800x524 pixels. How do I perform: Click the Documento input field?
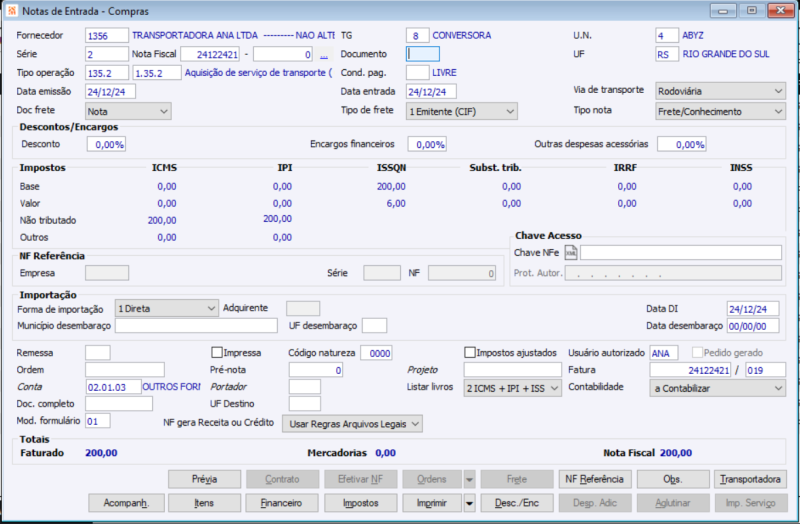tap(422, 54)
